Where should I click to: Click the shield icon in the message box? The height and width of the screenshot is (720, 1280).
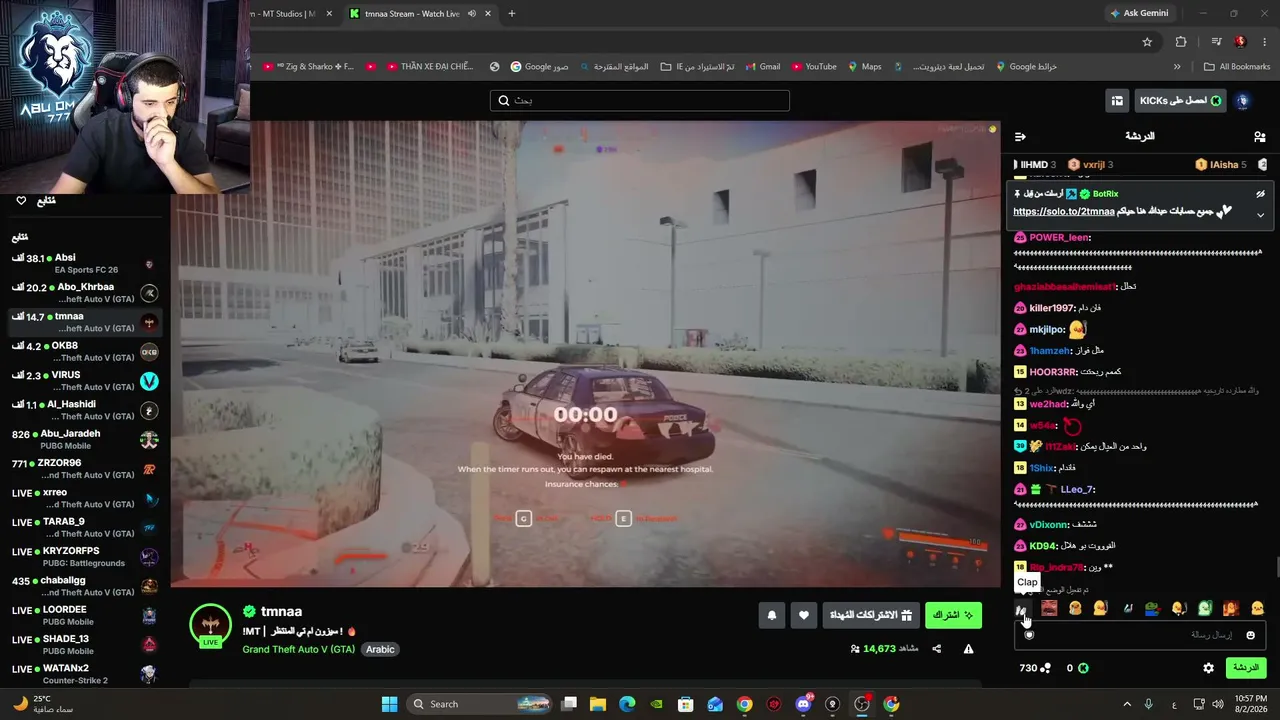[x=1029, y=635]
